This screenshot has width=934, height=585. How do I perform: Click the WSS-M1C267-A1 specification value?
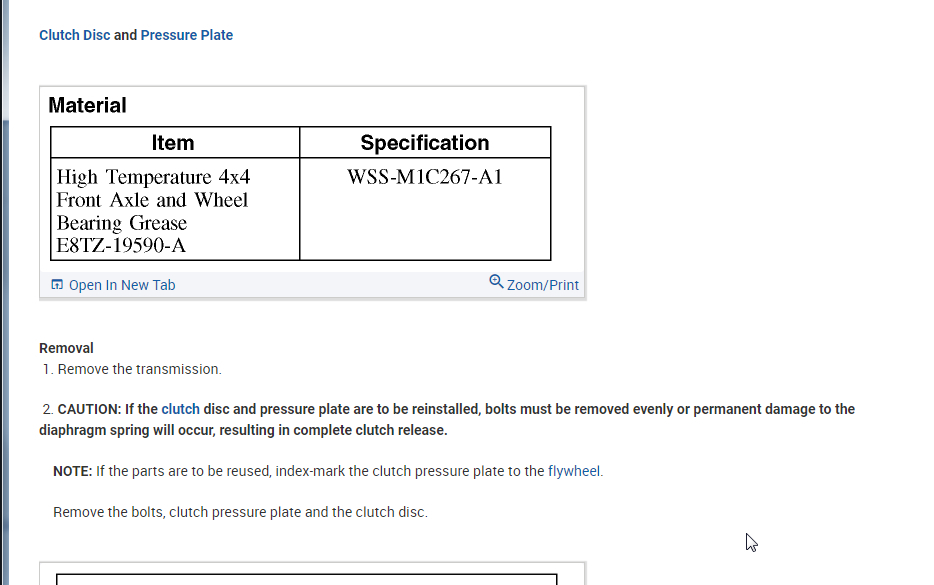tap(425, 178)
